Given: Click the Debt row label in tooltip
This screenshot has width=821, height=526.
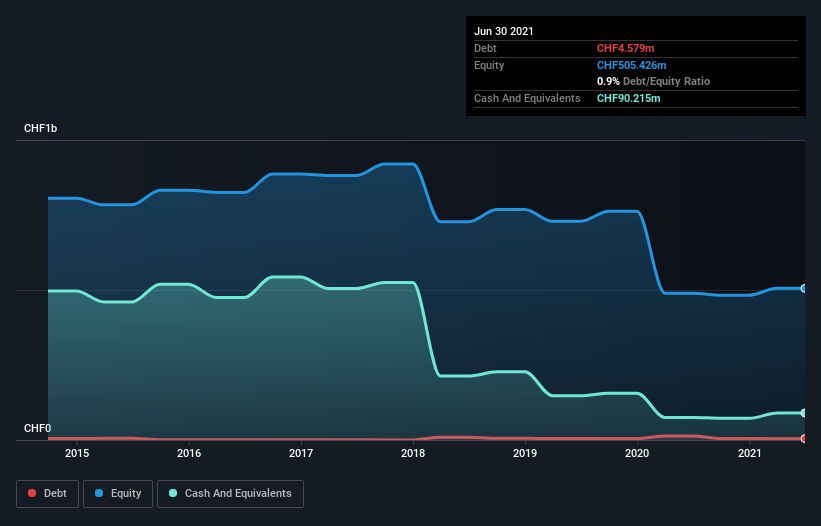Looking at the screenshot, I should click(x=485, y=48).
